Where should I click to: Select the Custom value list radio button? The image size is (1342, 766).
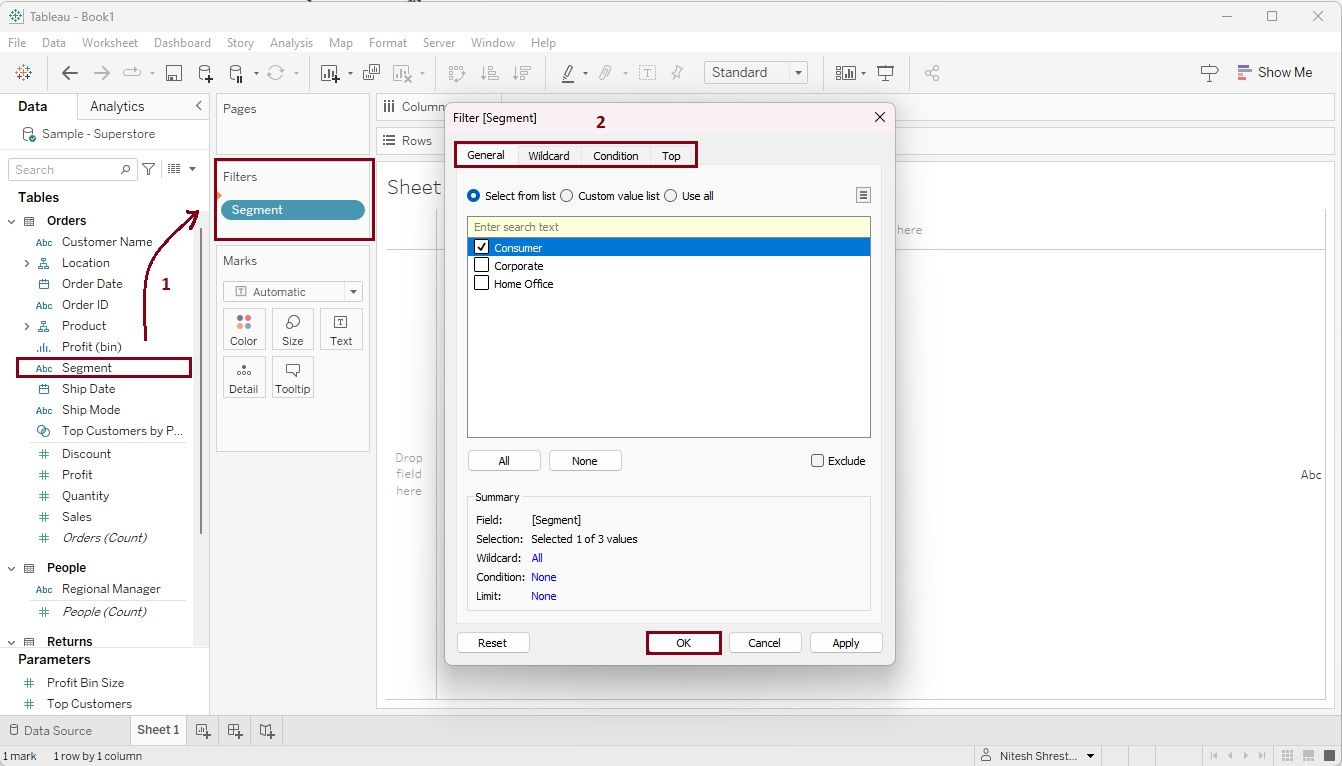567,196
